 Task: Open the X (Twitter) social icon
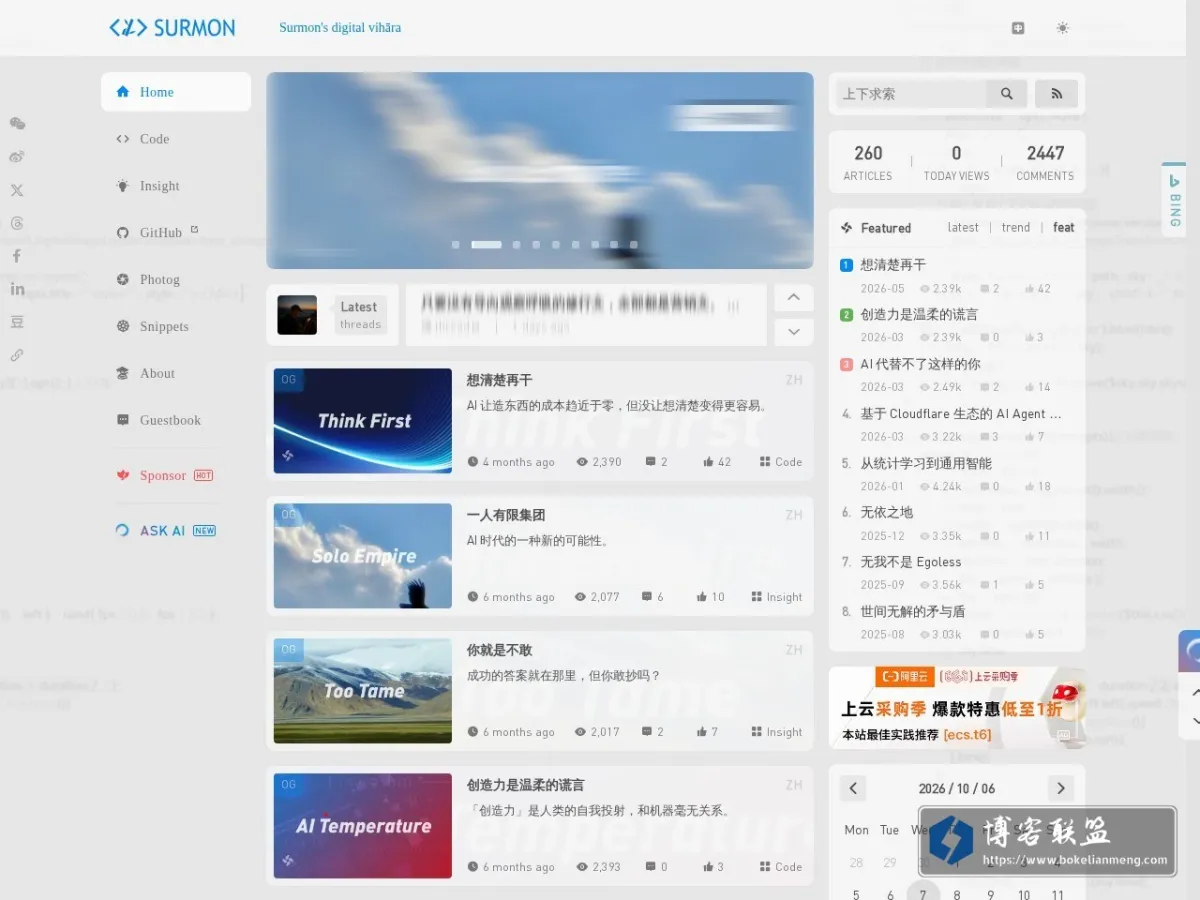[x=17, y=190]
